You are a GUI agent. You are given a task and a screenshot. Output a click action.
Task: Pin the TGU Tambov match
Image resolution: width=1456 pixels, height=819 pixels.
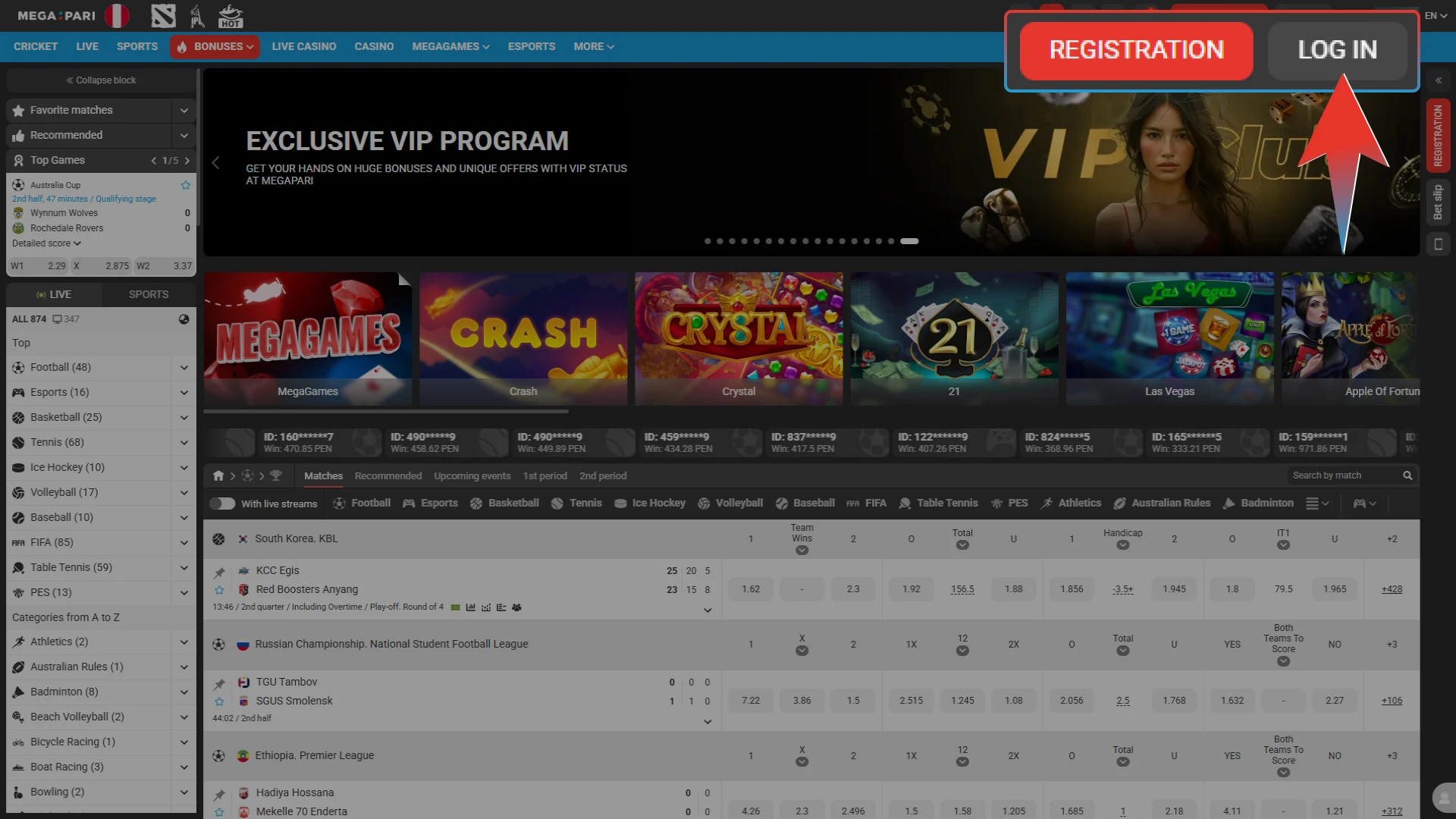[x=219, y=684]
